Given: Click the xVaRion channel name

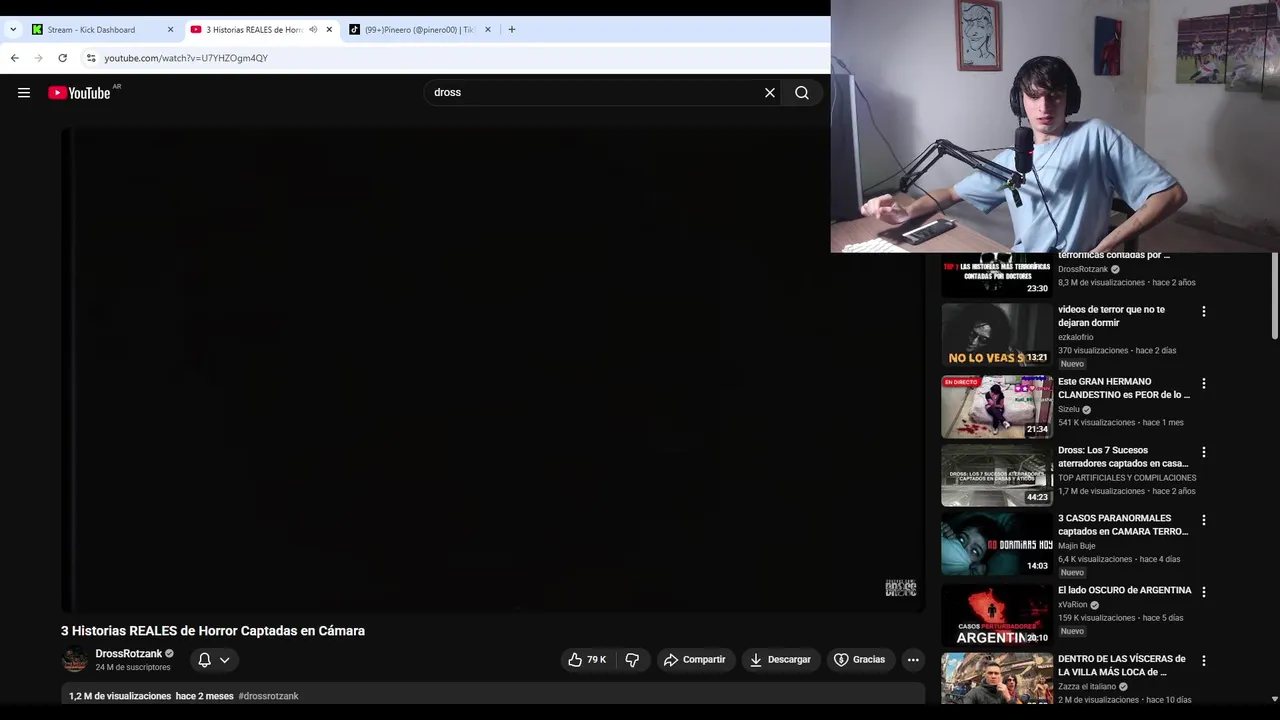Looking at the screenshot, I should click(x=1073, y=605).
